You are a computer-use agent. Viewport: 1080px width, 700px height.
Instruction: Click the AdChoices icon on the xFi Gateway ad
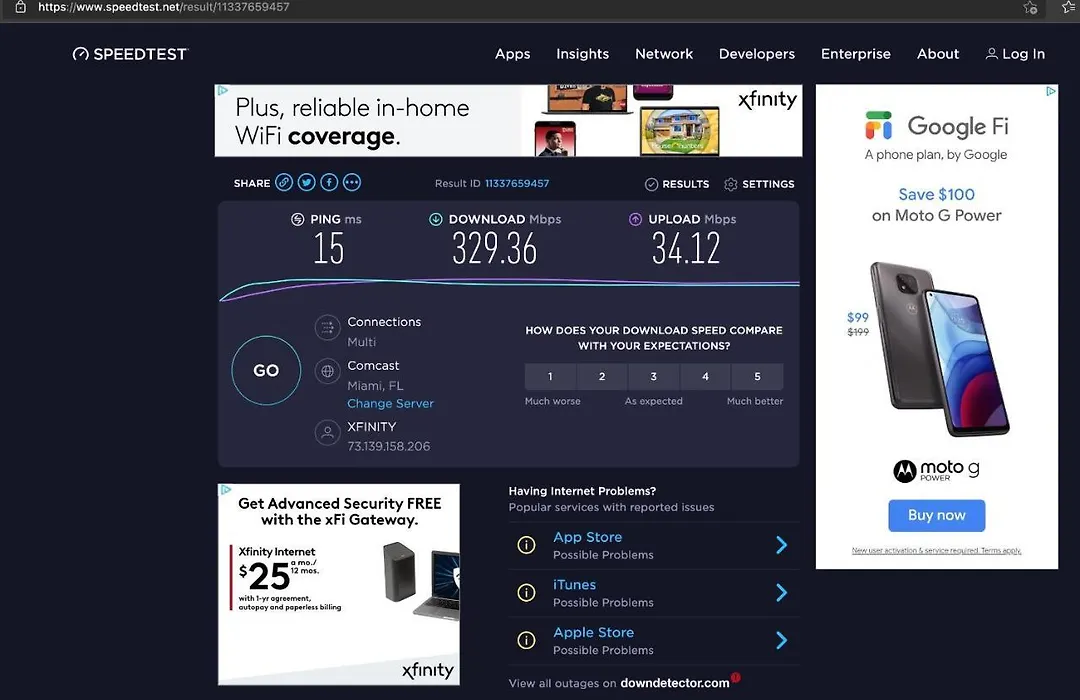point(225,490)
